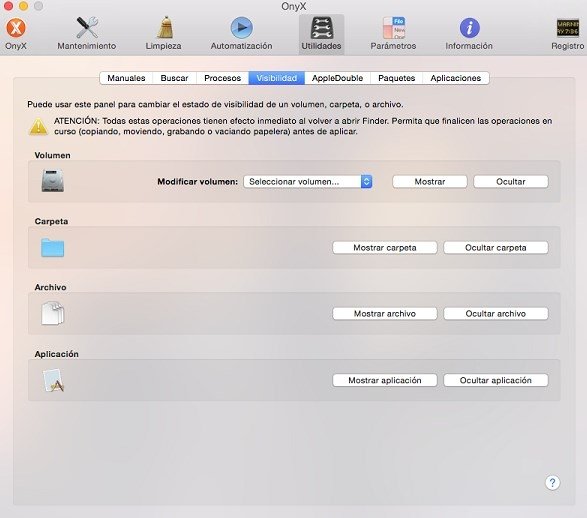Click Mostrar archivo button
This screenshot has height=518, width=587.
coord(385,313)
